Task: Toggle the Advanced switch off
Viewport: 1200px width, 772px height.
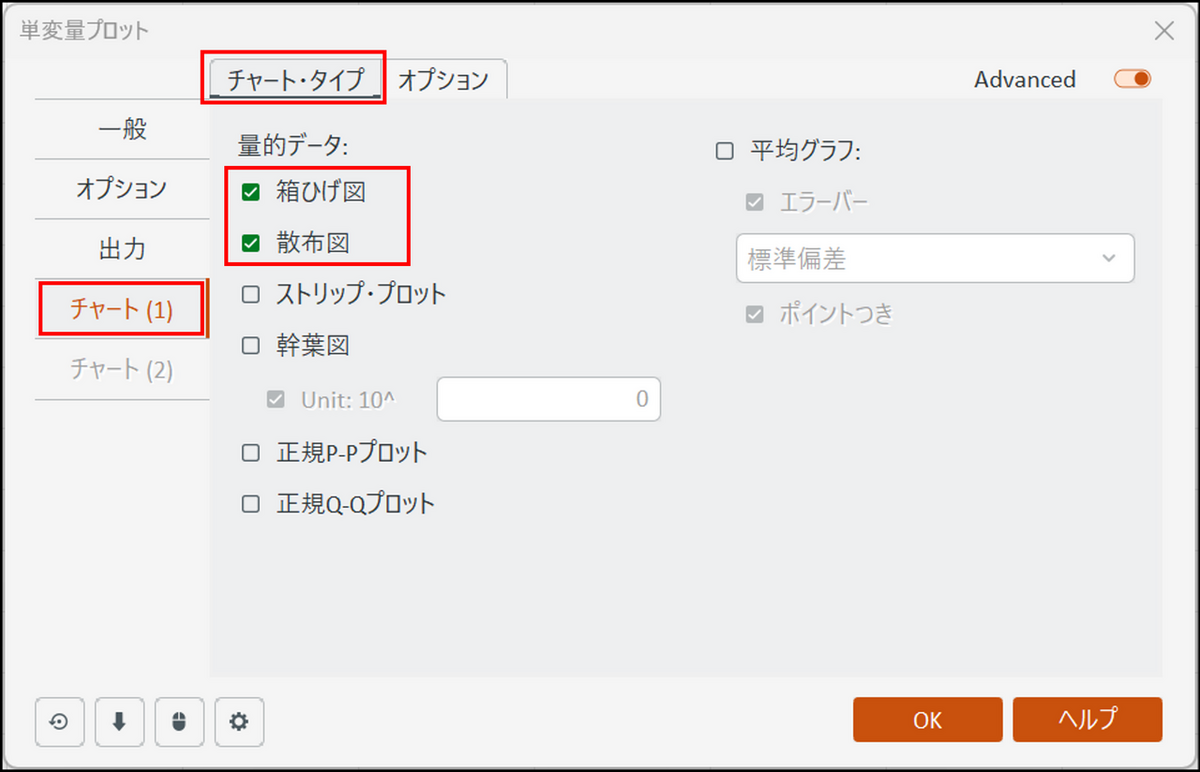Action: coord(1133,79)
